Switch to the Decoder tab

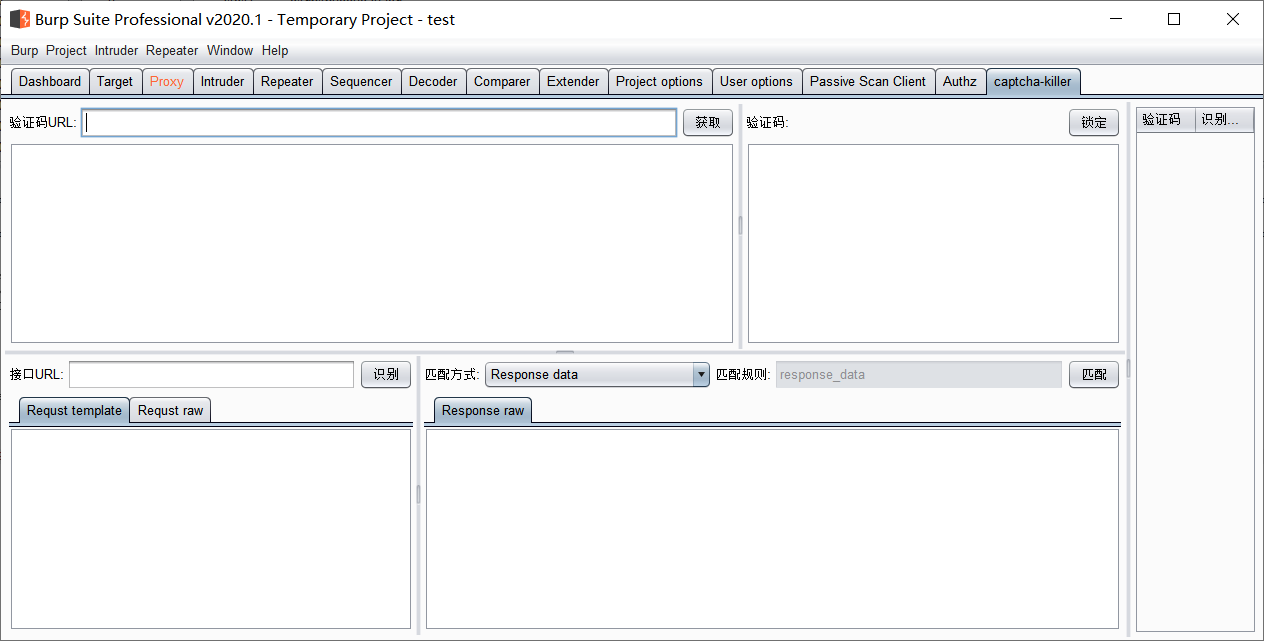433,82
